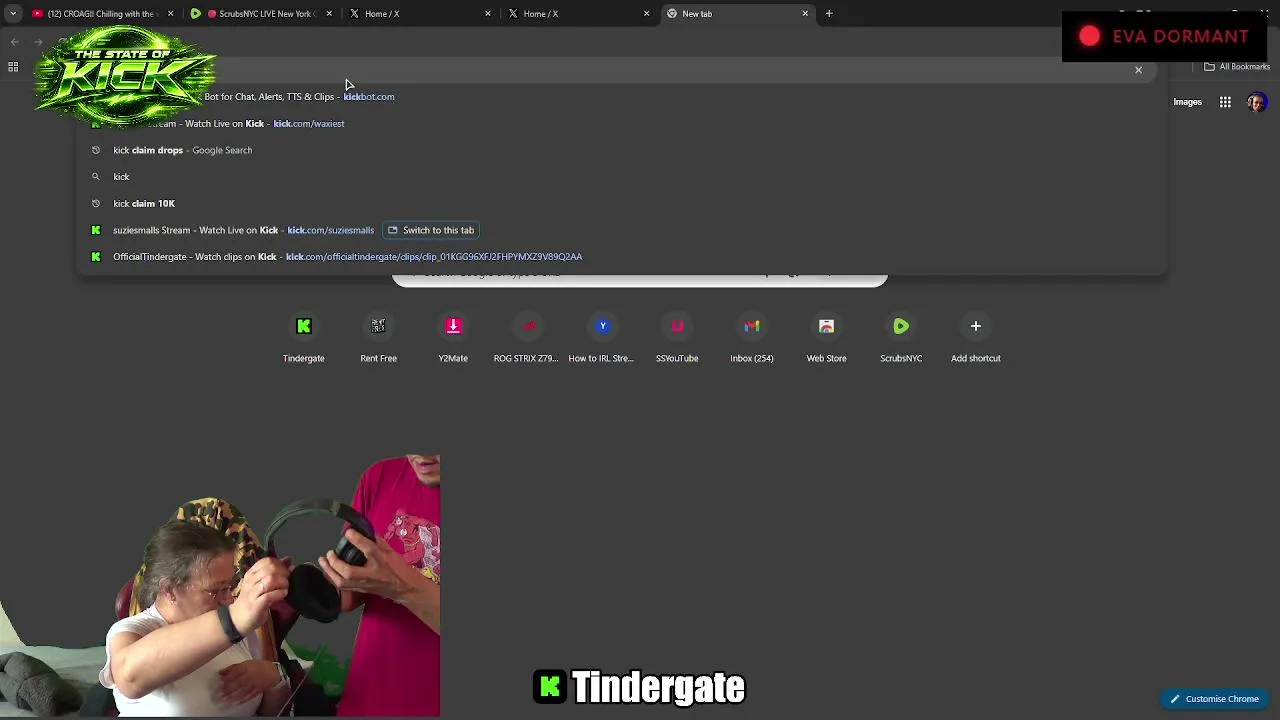This screenshot has width=1280, height=720.
Task: Switch to the second Home / X tab
Action: 579,13
